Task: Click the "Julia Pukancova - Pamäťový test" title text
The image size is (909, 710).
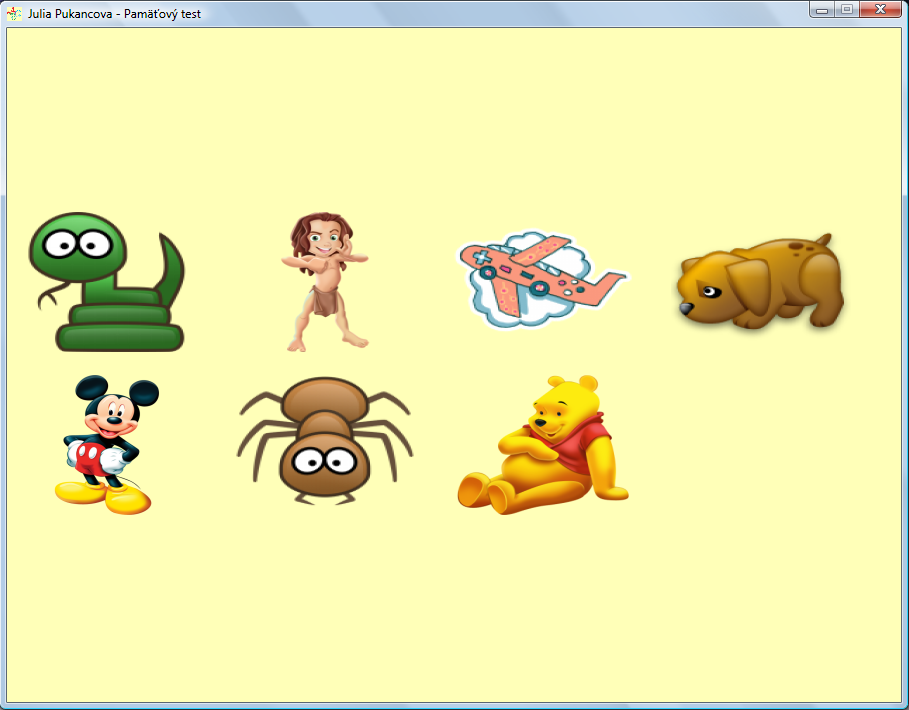Action: click(x=115, y=14)
